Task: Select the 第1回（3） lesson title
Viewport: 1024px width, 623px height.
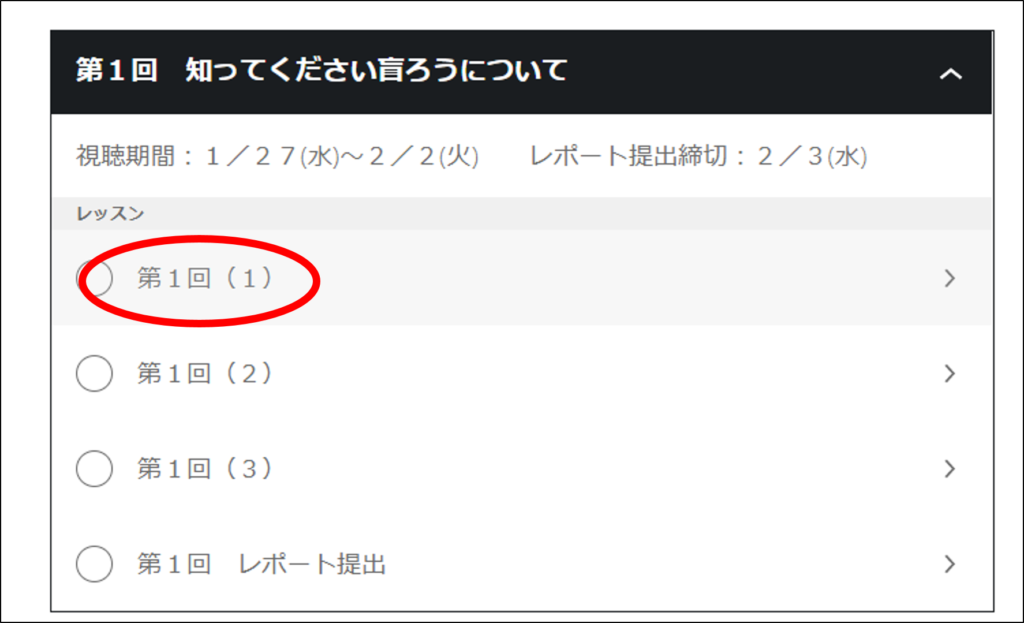Action: tap(204, 469)
